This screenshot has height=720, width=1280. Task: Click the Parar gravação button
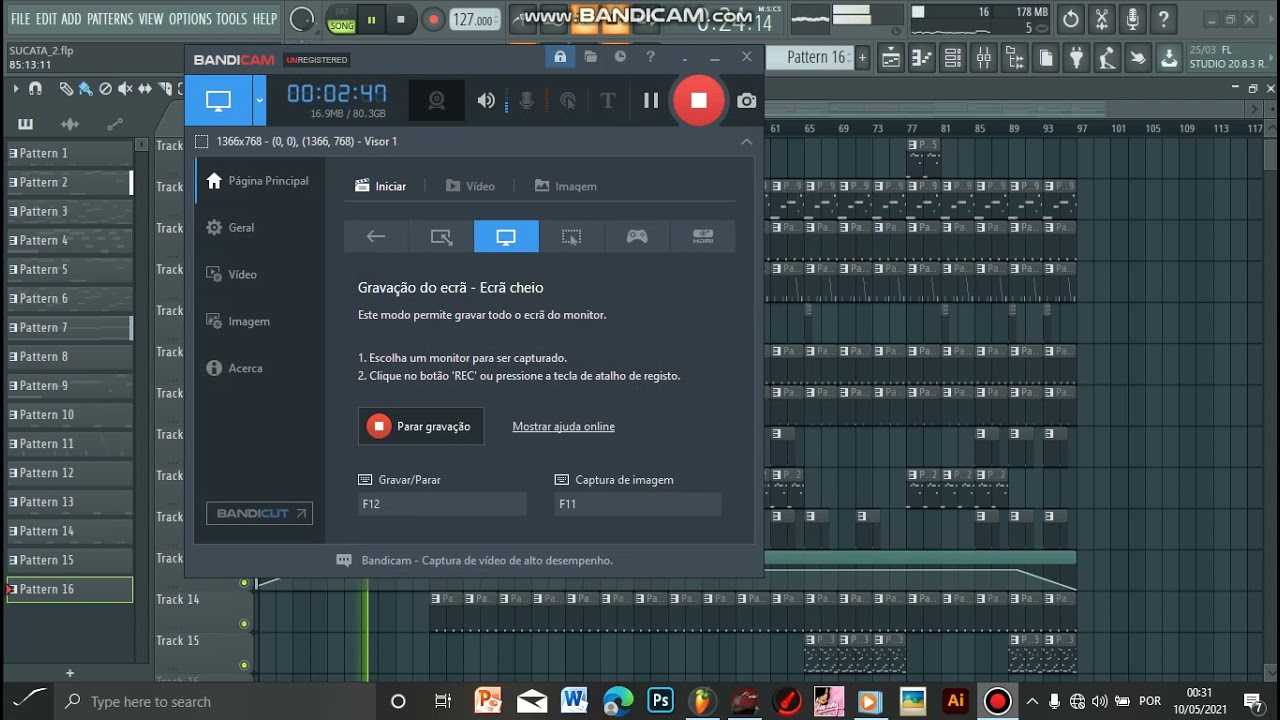[421, 426]
